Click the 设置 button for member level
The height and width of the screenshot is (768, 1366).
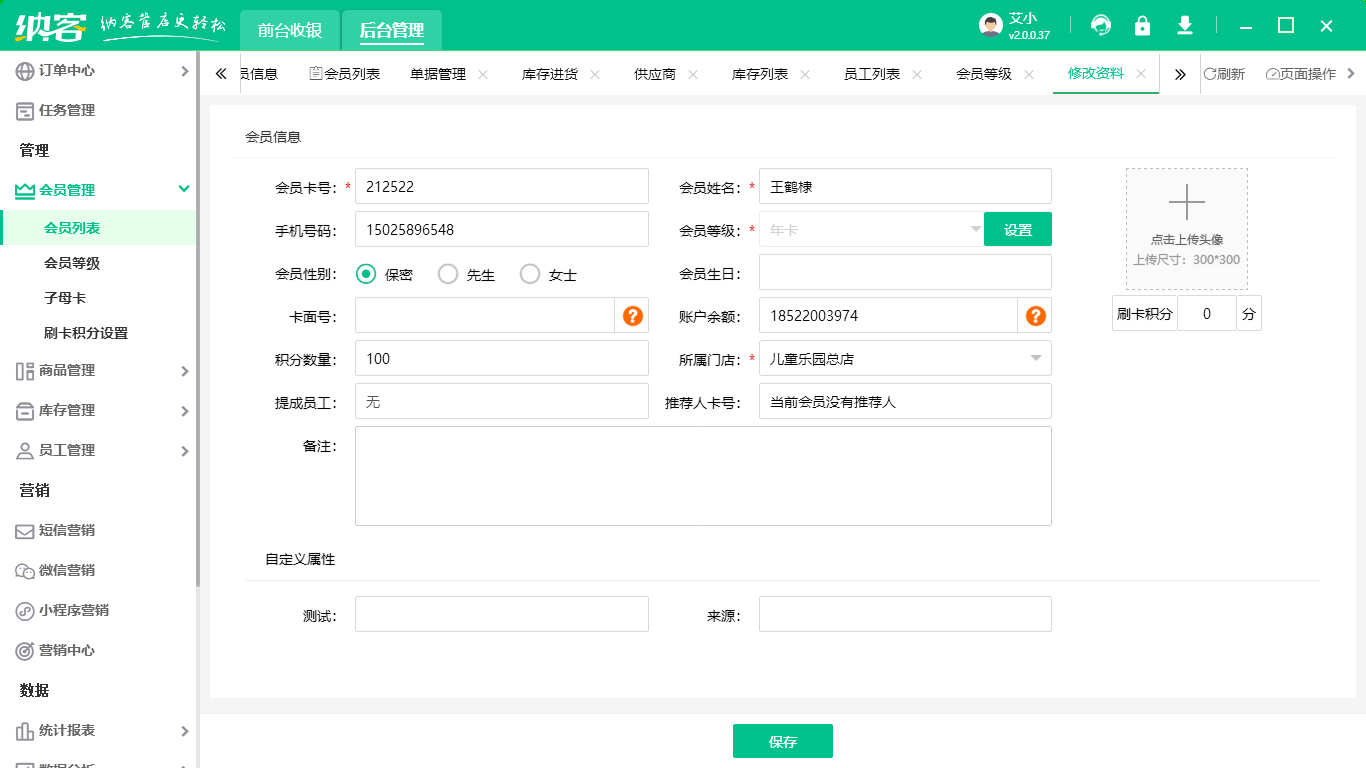(x=1018, y=229)
